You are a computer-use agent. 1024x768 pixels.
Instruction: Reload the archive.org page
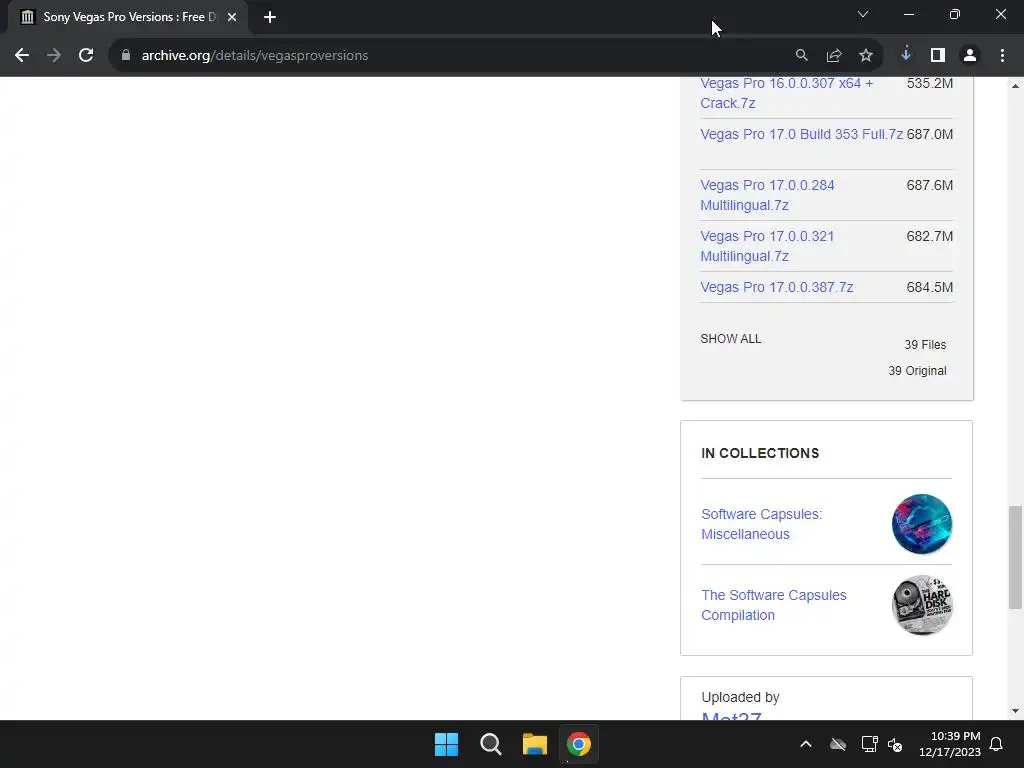coord(86,56)
